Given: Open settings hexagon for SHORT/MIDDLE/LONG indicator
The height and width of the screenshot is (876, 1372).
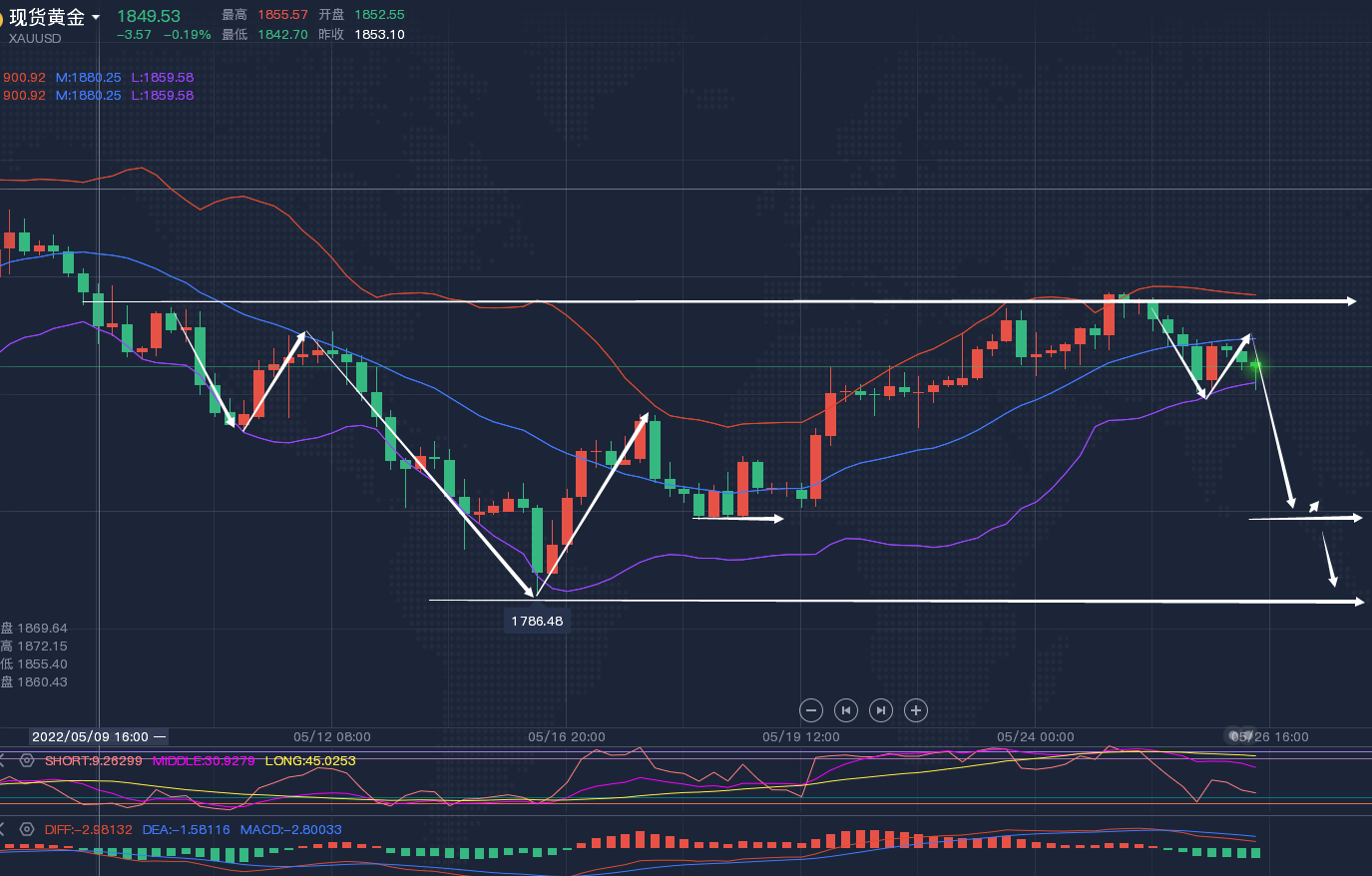Looking at the screenshot, I should (x=27, y=760).
